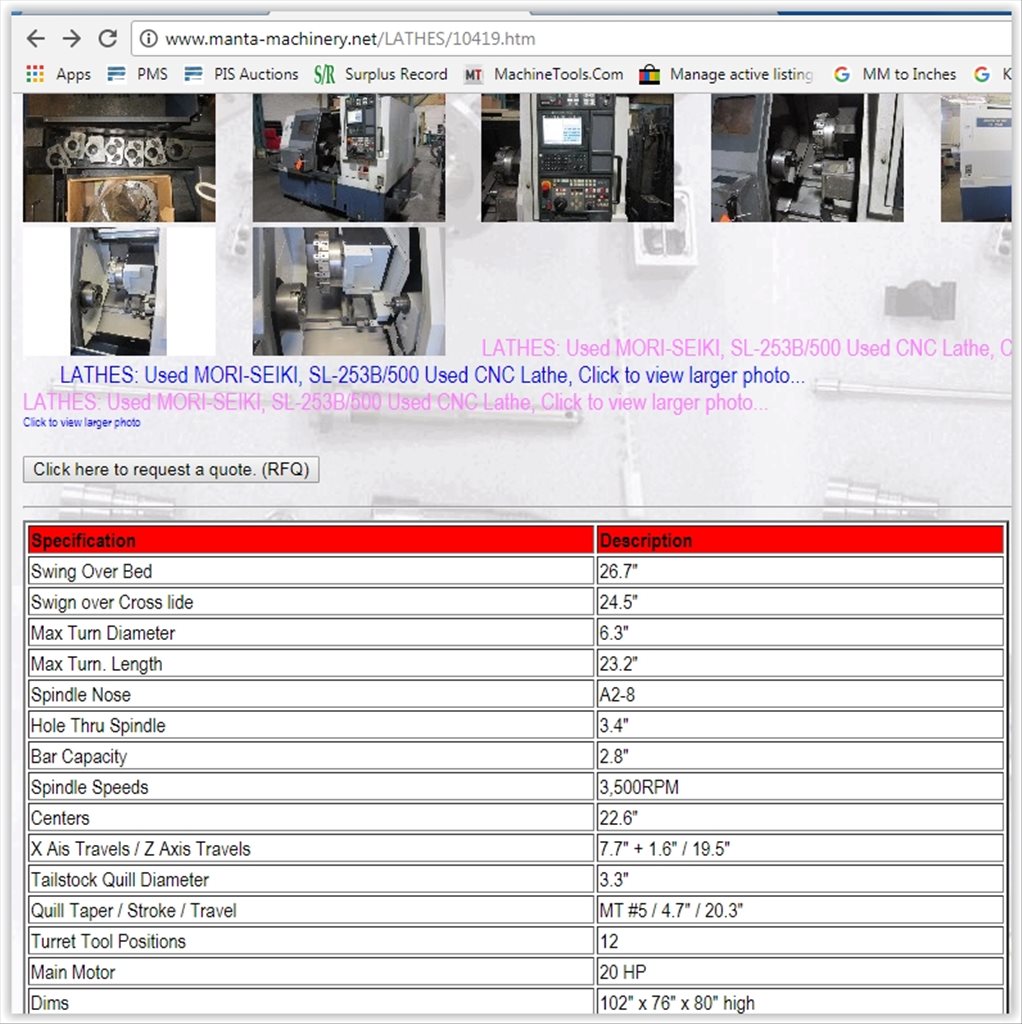
Task: Select the 'Bar Capacity' cell
Action: coord(311,756)
